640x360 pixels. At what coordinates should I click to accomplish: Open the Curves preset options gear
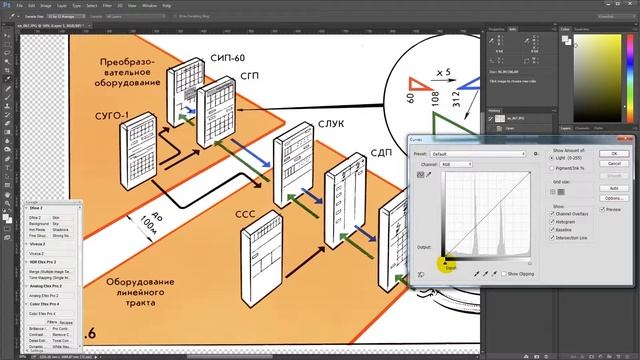pos(536,154)
